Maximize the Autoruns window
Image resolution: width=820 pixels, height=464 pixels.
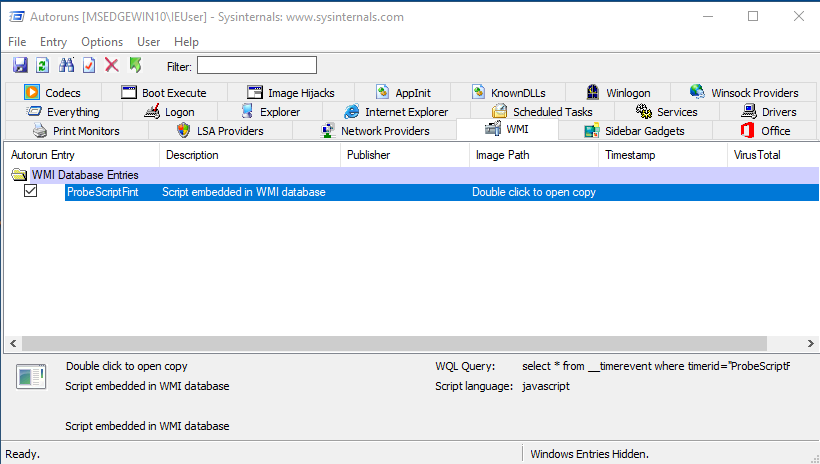click(x=753, y=16)
